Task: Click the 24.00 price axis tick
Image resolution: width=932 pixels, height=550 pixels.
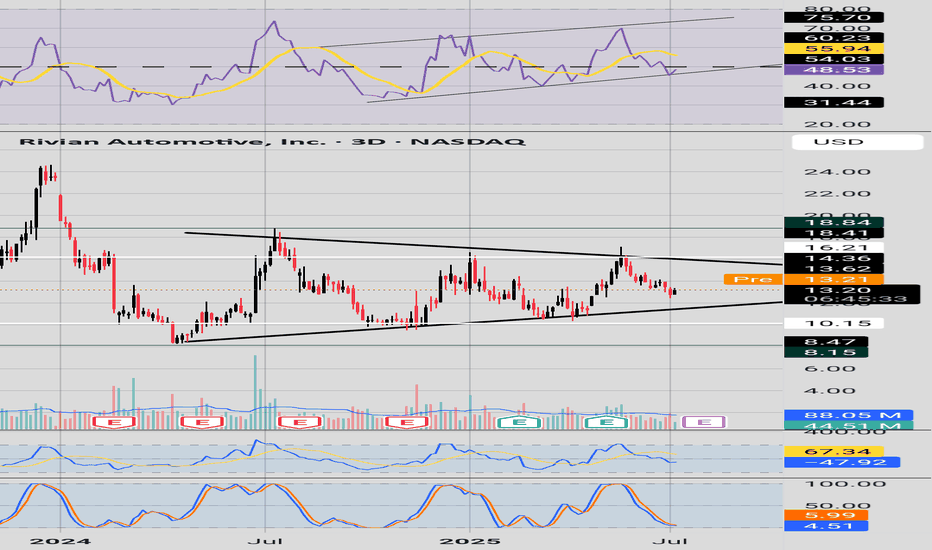Action: [x=837, y=172]
